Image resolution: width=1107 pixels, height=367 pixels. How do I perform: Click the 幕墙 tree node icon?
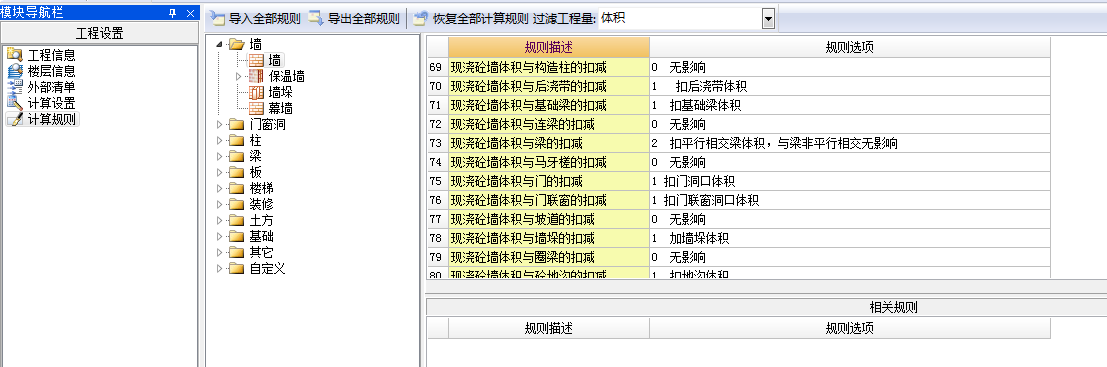point(256,109)
